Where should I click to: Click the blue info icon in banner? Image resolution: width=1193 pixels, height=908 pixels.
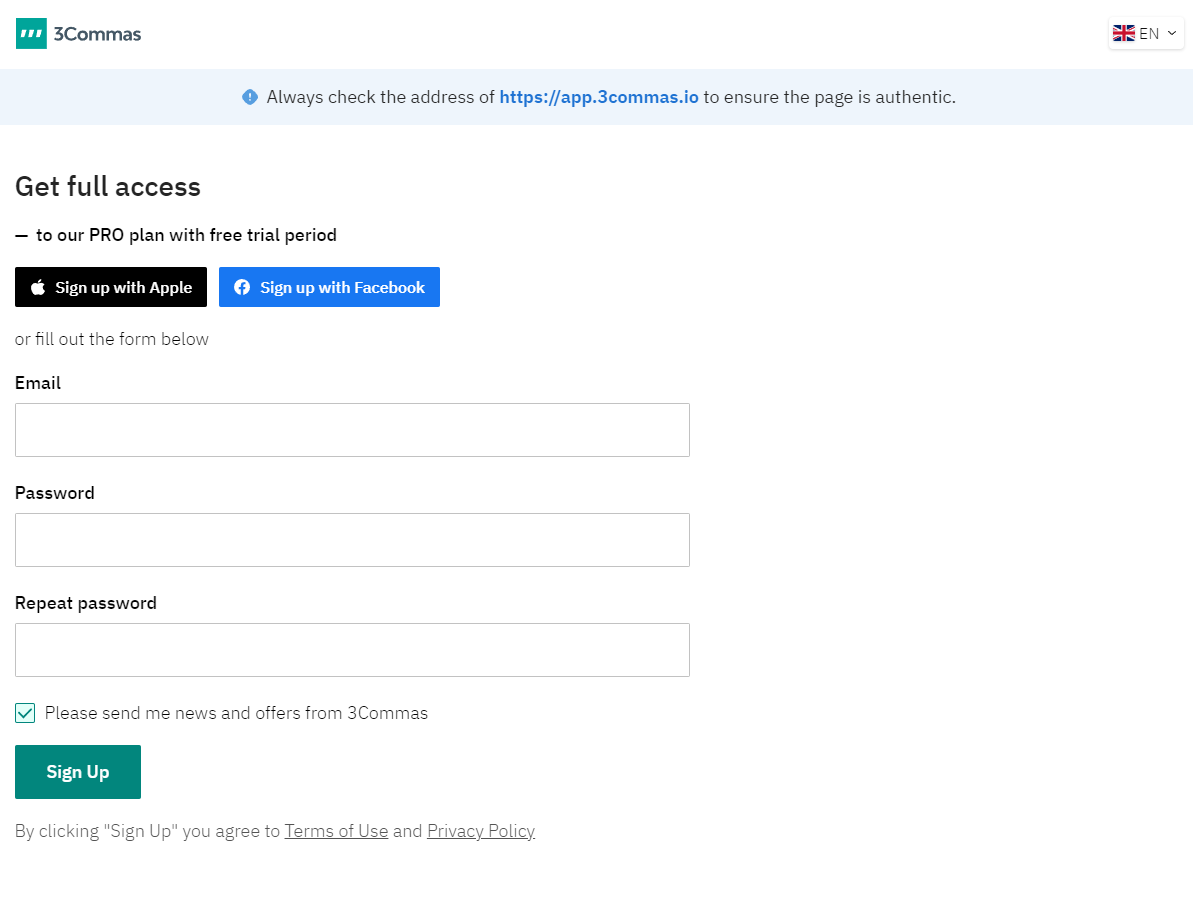tap(250, 97)
